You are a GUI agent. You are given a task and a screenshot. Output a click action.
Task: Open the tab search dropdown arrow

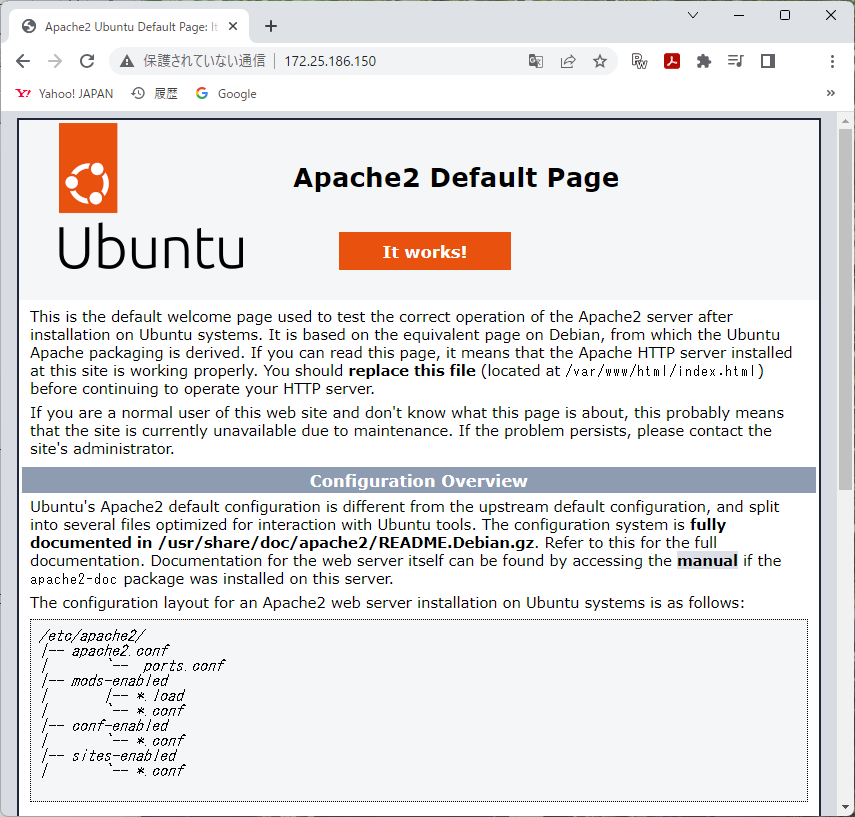693,15
